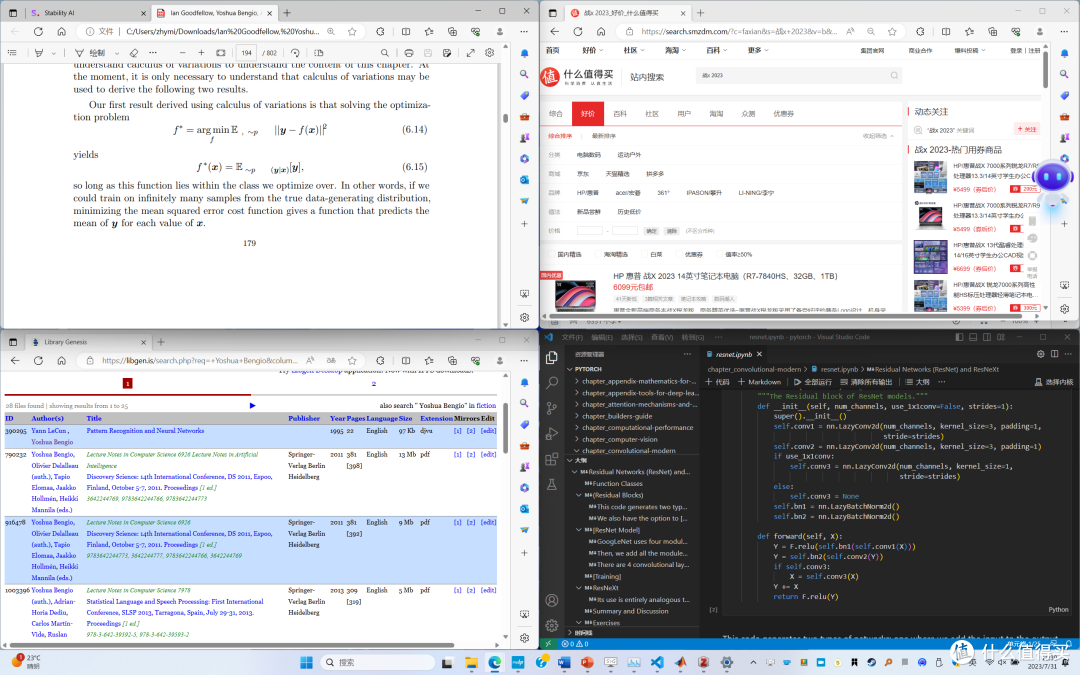Open VS Code 查看(V) menu

pyautogui.click(x=662, y=338)
